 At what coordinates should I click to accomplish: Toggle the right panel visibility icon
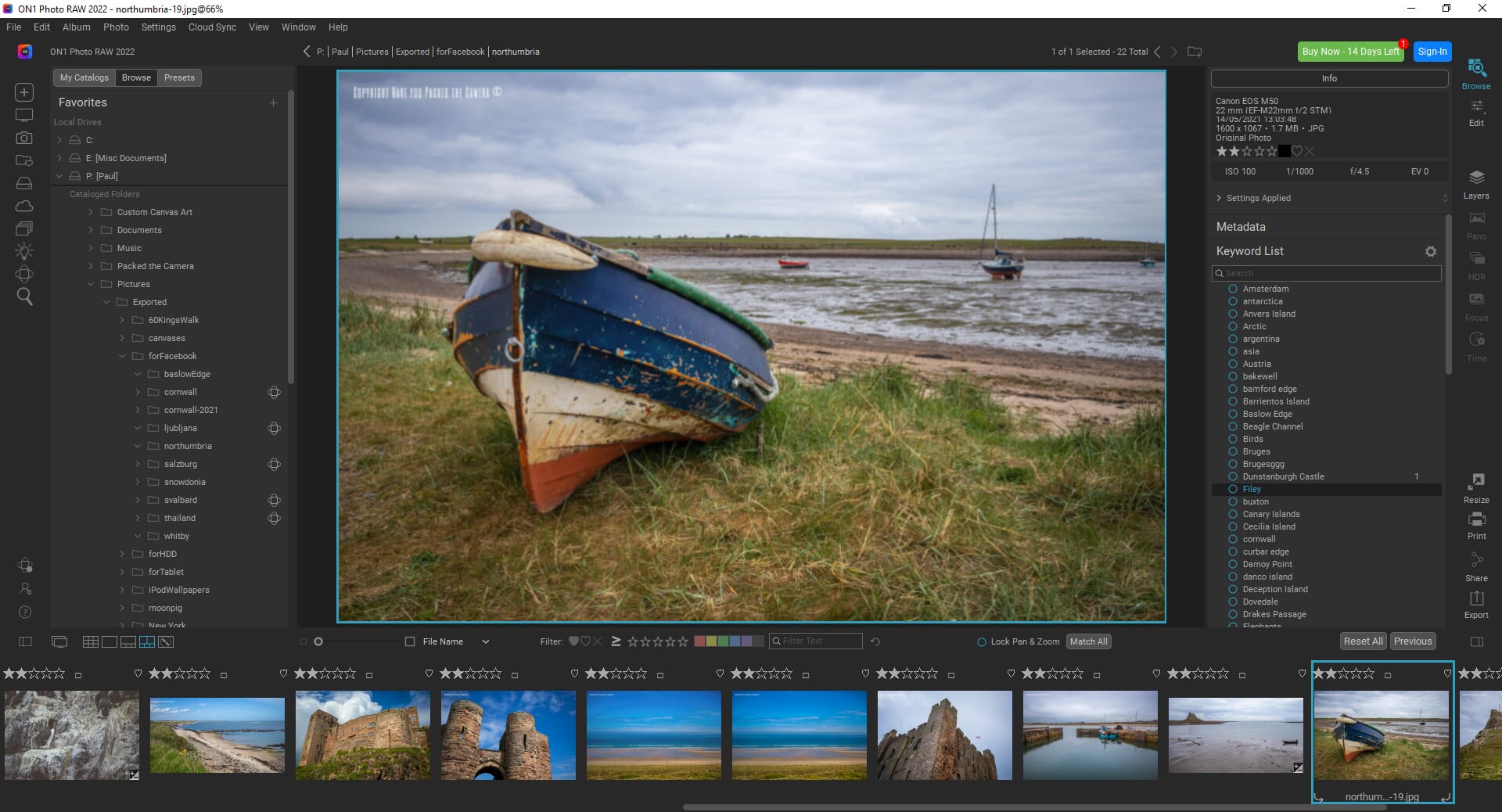tap(1477, 641)
